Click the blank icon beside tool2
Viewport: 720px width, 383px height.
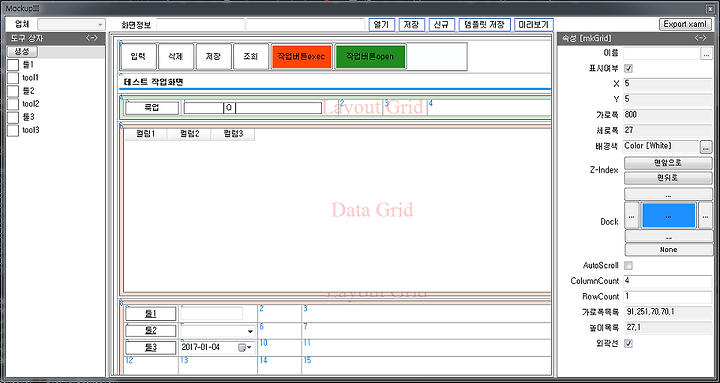point(13,104)
